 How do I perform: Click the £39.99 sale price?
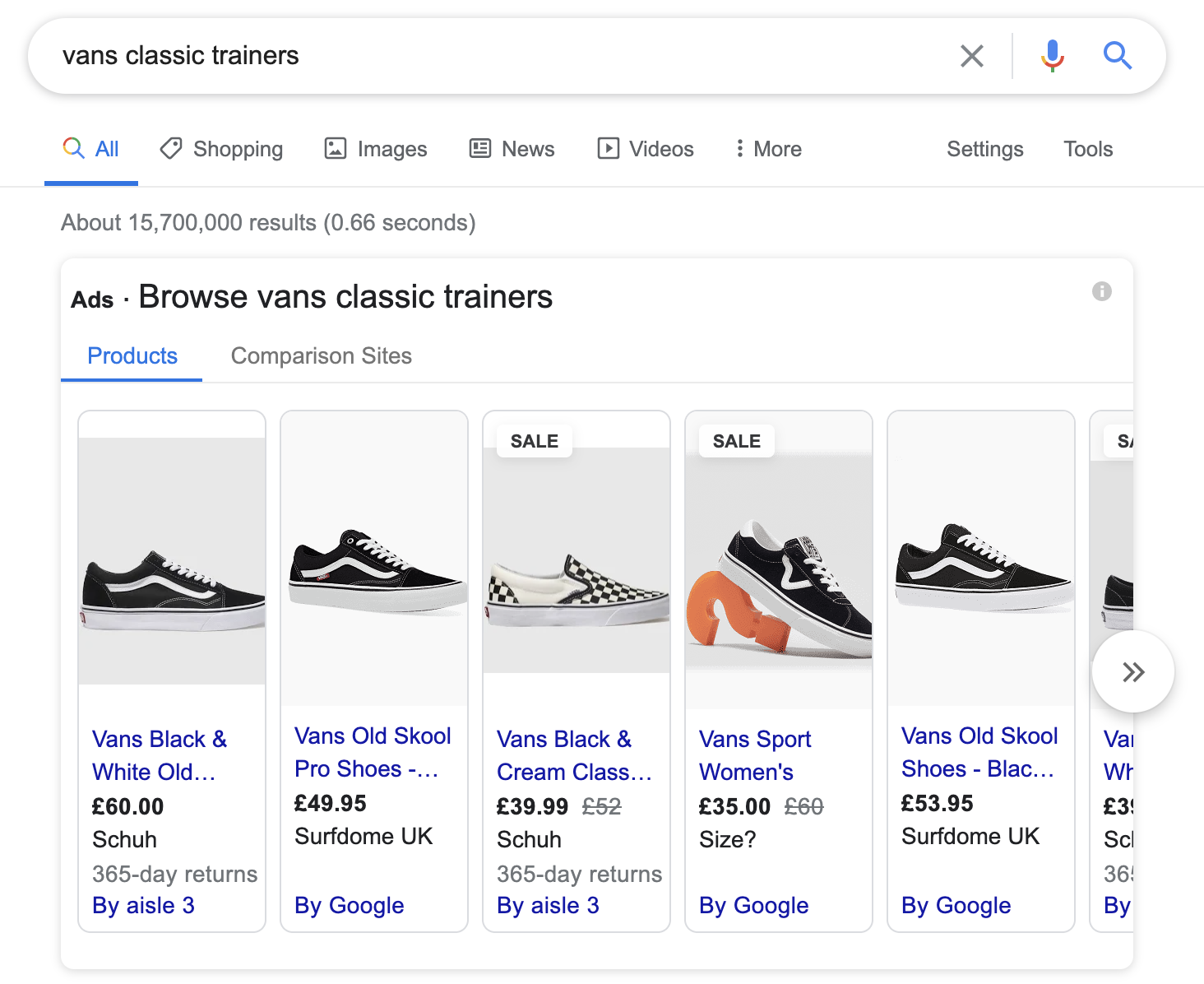(x=532, y=806)
